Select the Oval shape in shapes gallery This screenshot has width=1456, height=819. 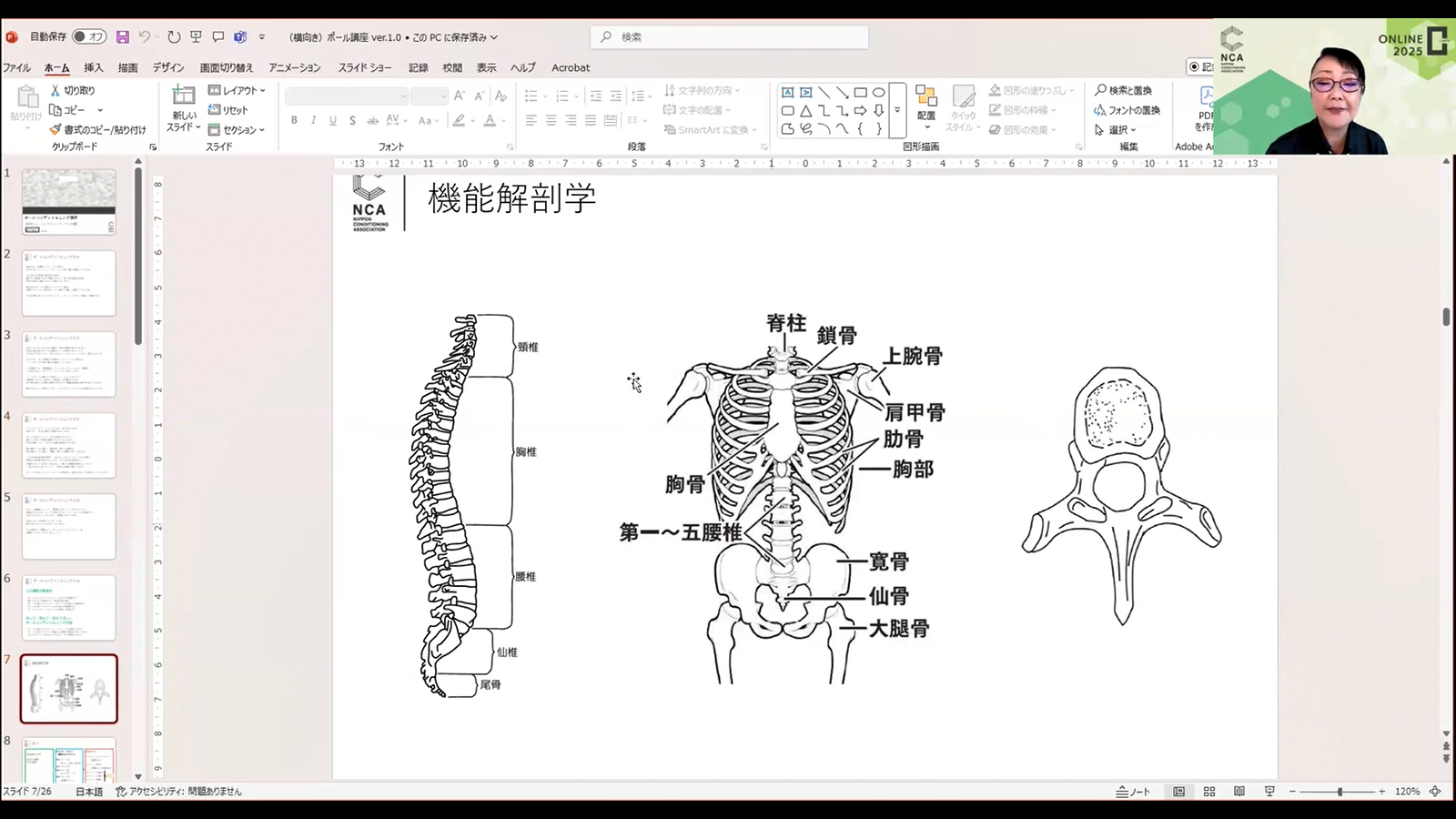[878, 93]
